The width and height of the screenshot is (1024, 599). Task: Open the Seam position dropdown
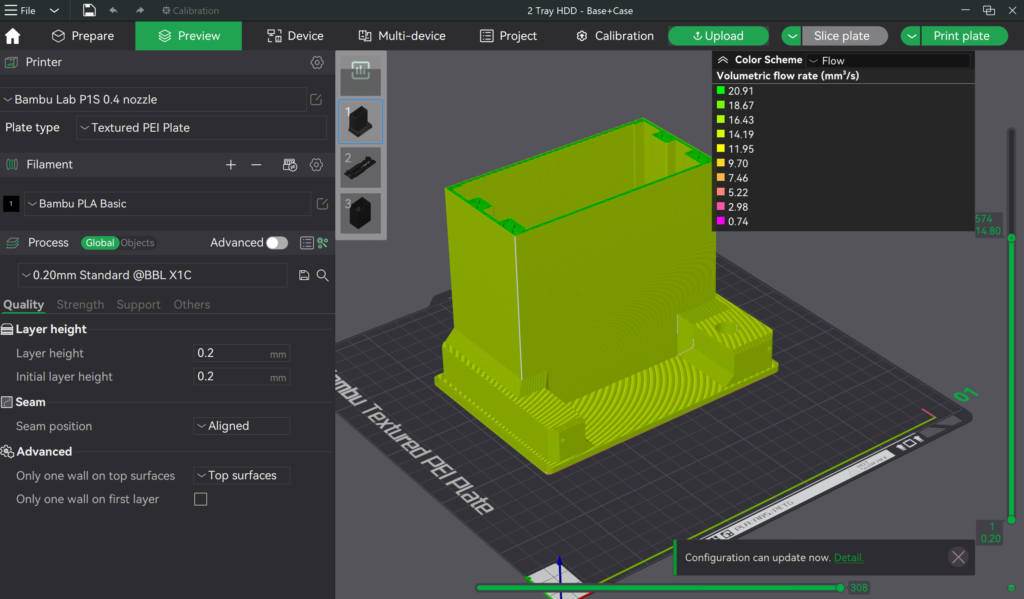click(x=242, y=426)
